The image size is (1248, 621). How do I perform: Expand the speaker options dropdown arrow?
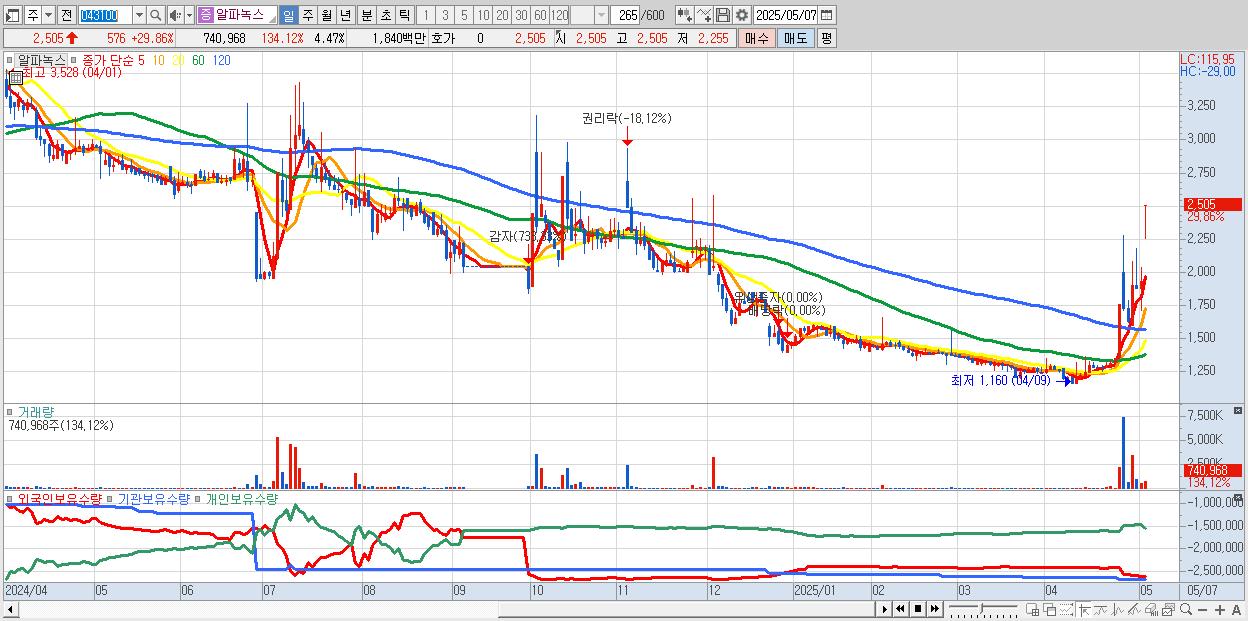pos(189,15)
